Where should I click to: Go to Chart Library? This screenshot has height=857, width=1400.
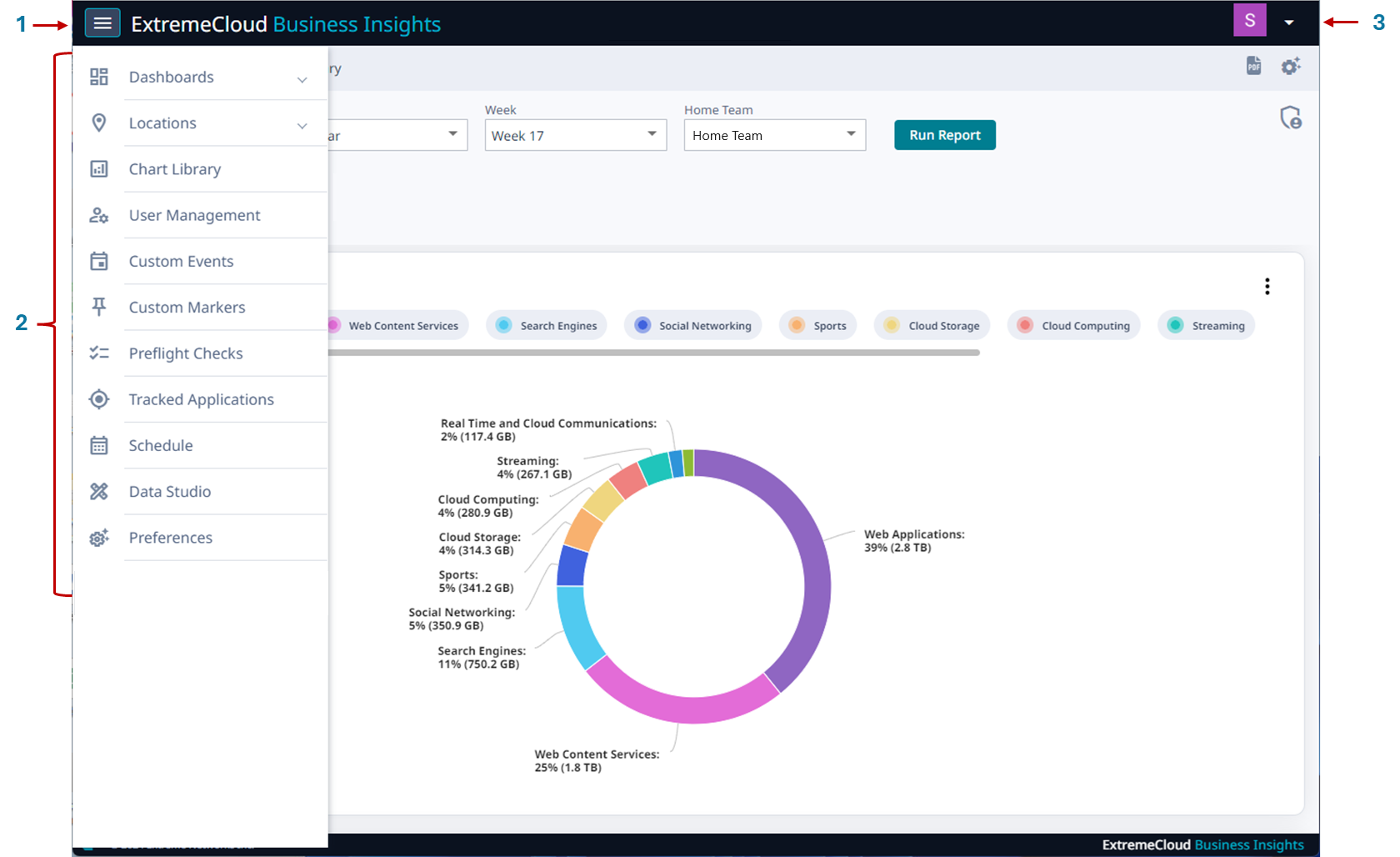tap(201, 169)
